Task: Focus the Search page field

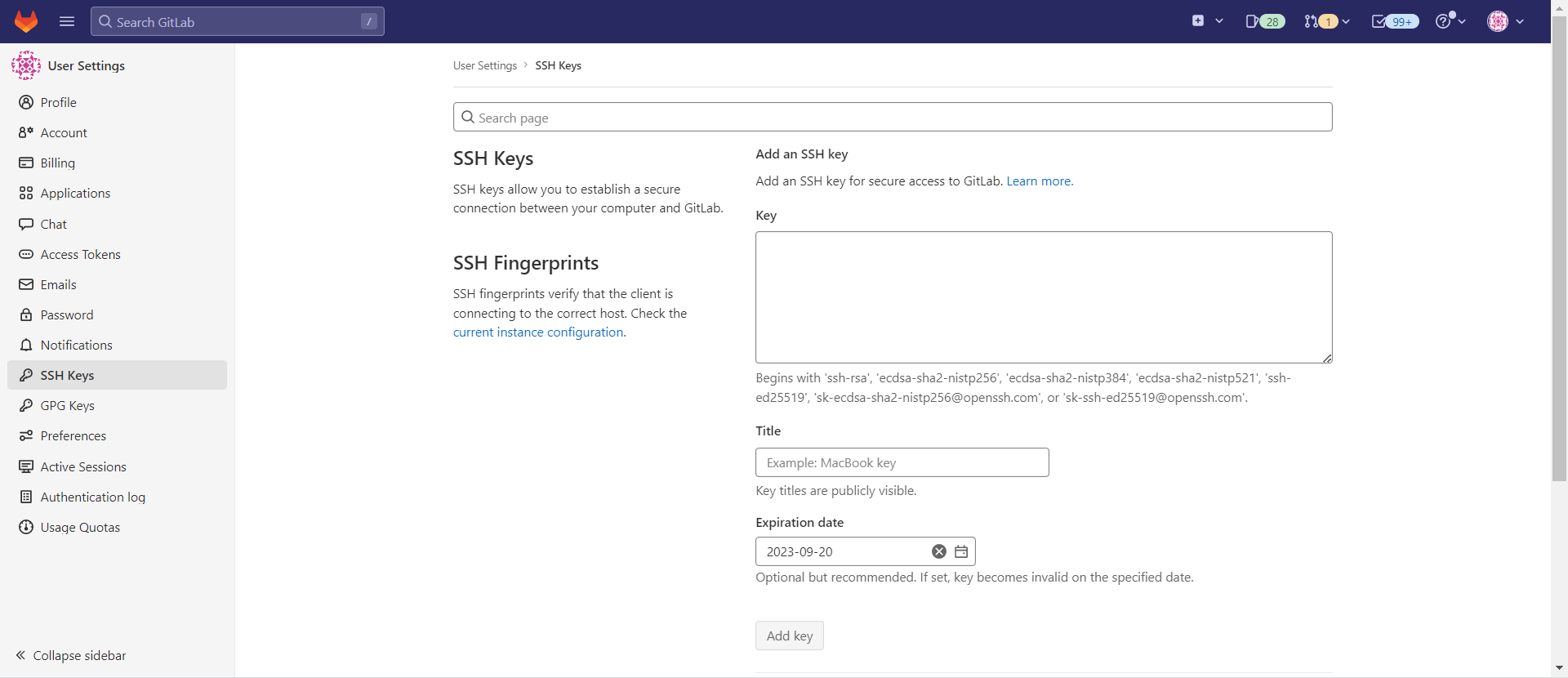Action: (893, 117)
